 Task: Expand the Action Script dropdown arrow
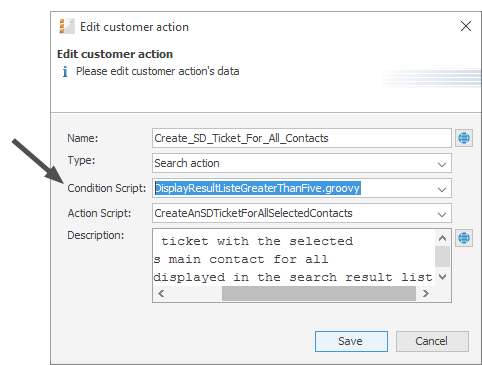pos(442,214)
